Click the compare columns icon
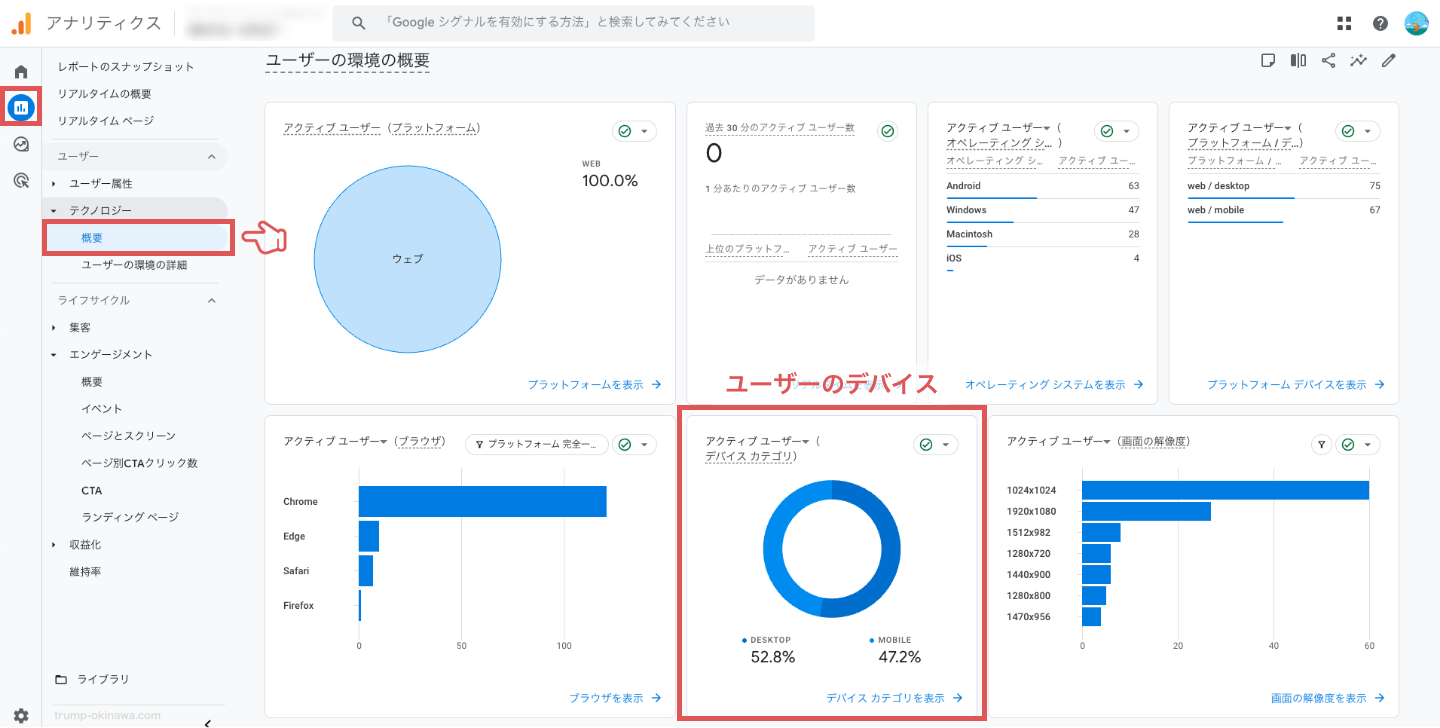This screenshot has height=728, width=1440. [1298, 60]
